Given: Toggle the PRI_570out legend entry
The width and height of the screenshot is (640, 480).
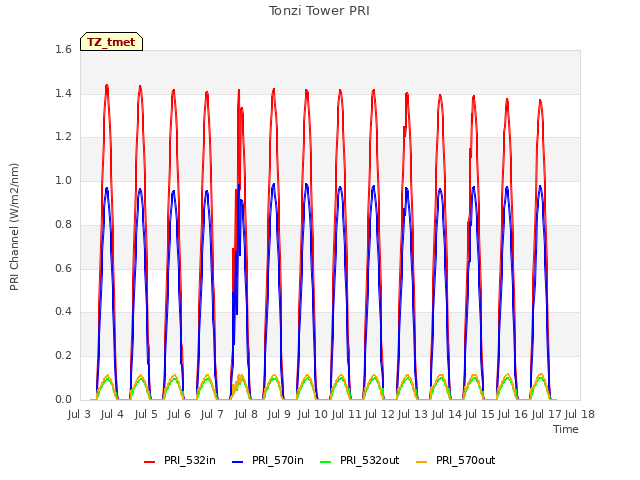Looking at the screenshot, I should pyautogui.click(x=456, y=461).
